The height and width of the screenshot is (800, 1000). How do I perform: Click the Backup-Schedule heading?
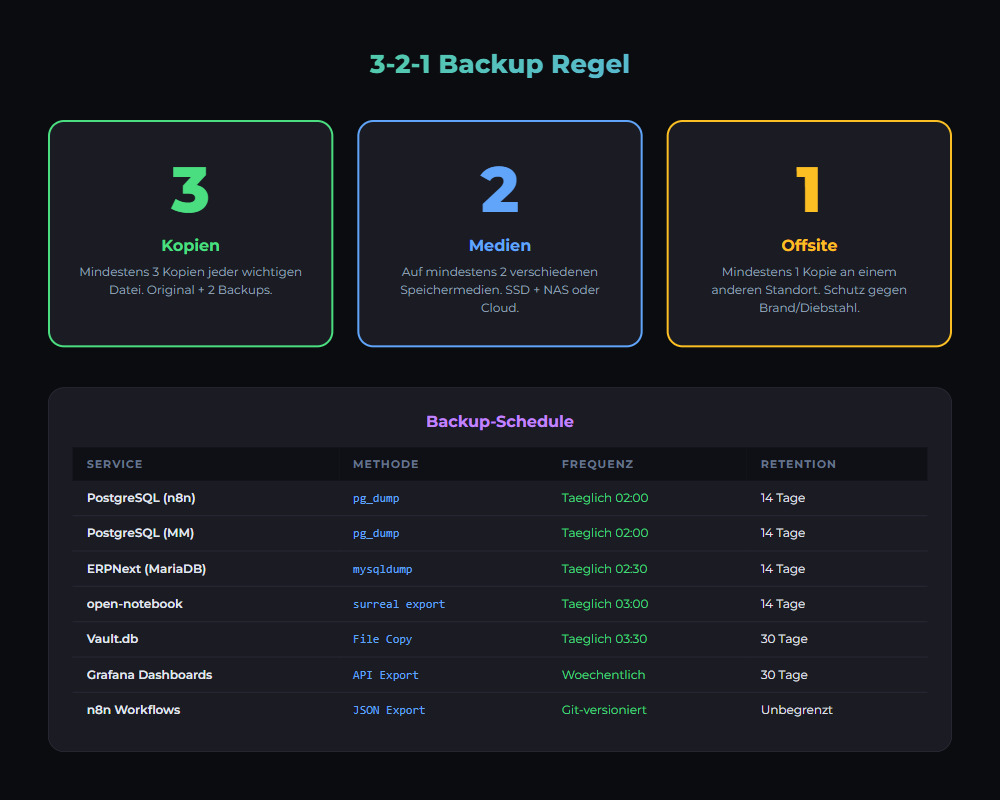(x=500, y=421)
